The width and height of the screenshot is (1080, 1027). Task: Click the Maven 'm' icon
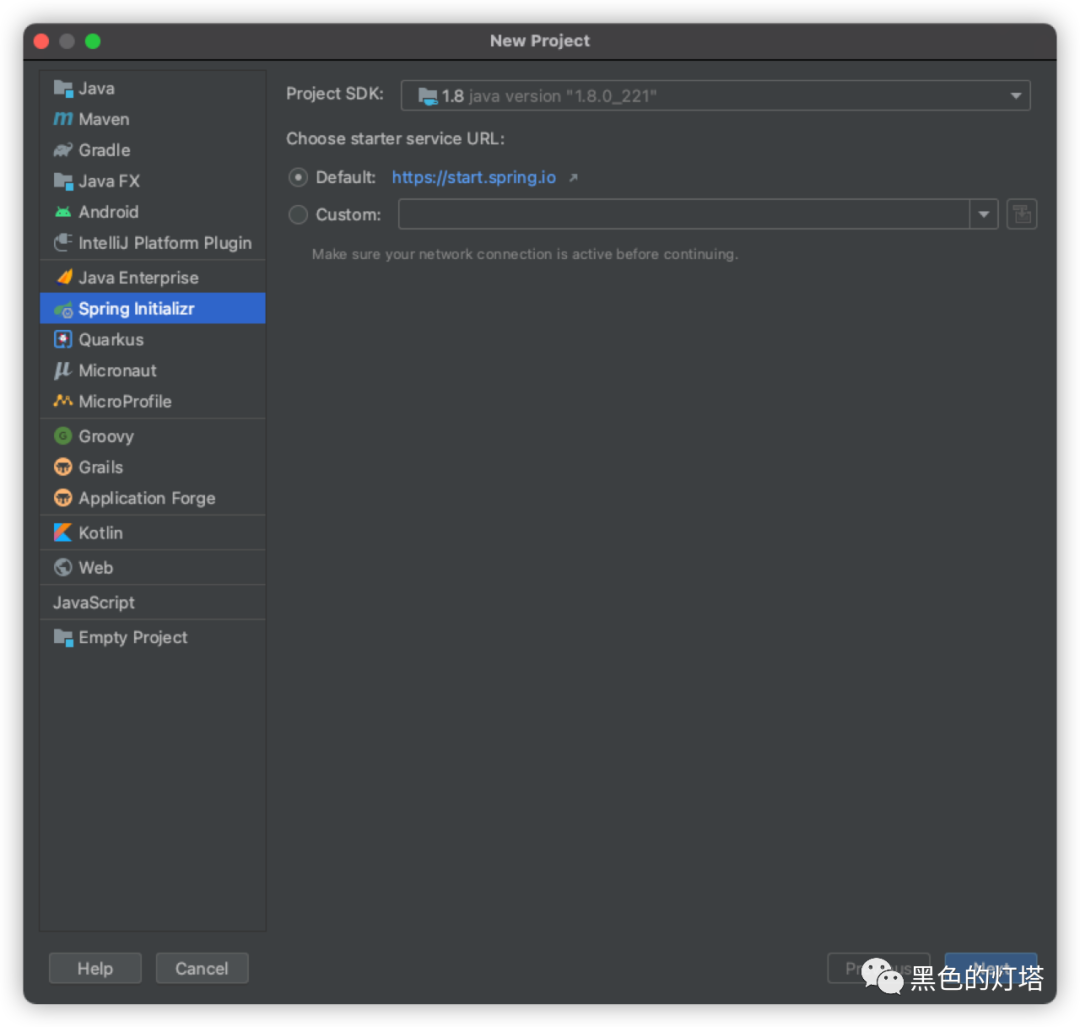click(63, 119)
